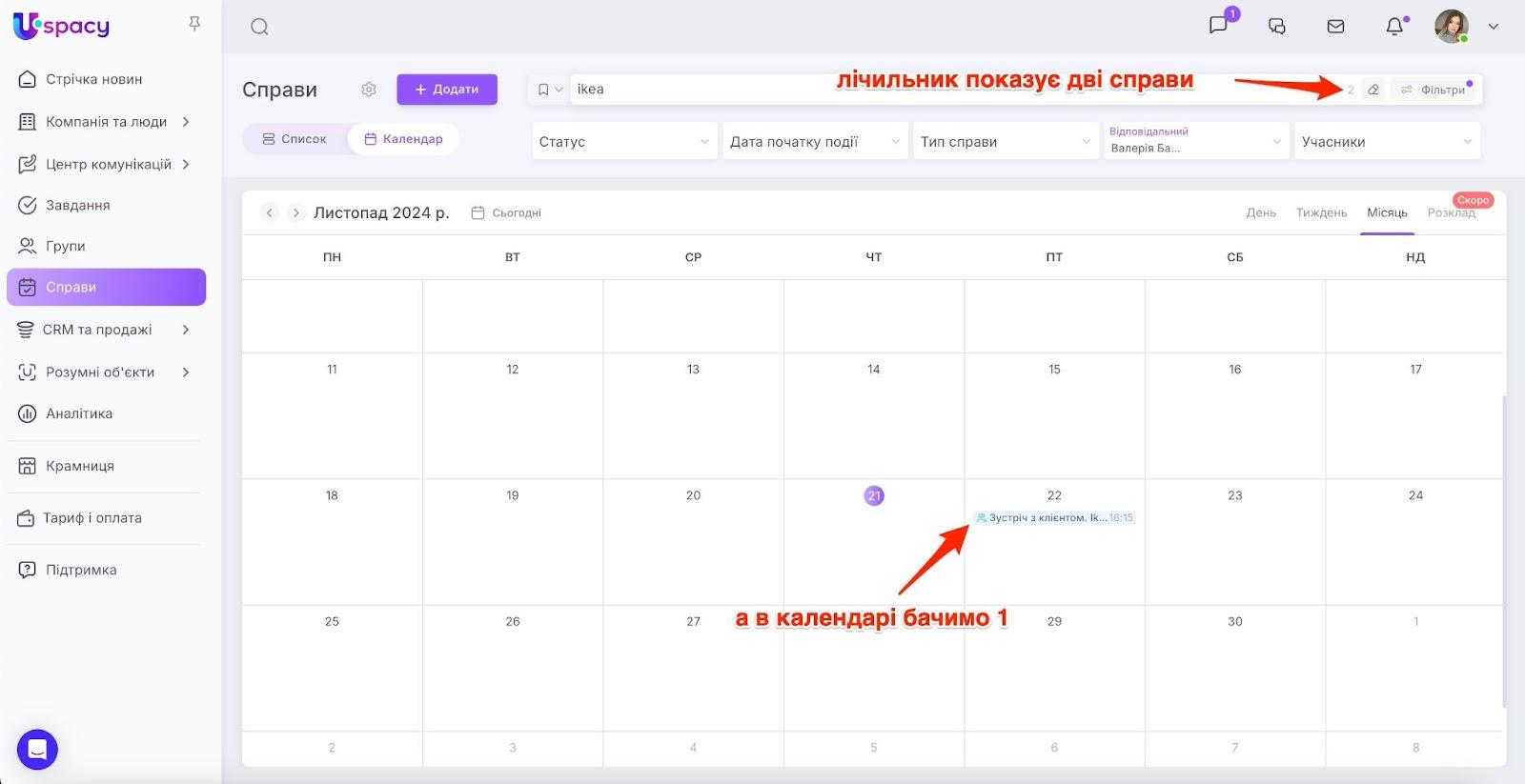Open Дата початку події dropdown
This screenshot has height=784, width=1525.
pyautogui.click(x=815, y=141)
